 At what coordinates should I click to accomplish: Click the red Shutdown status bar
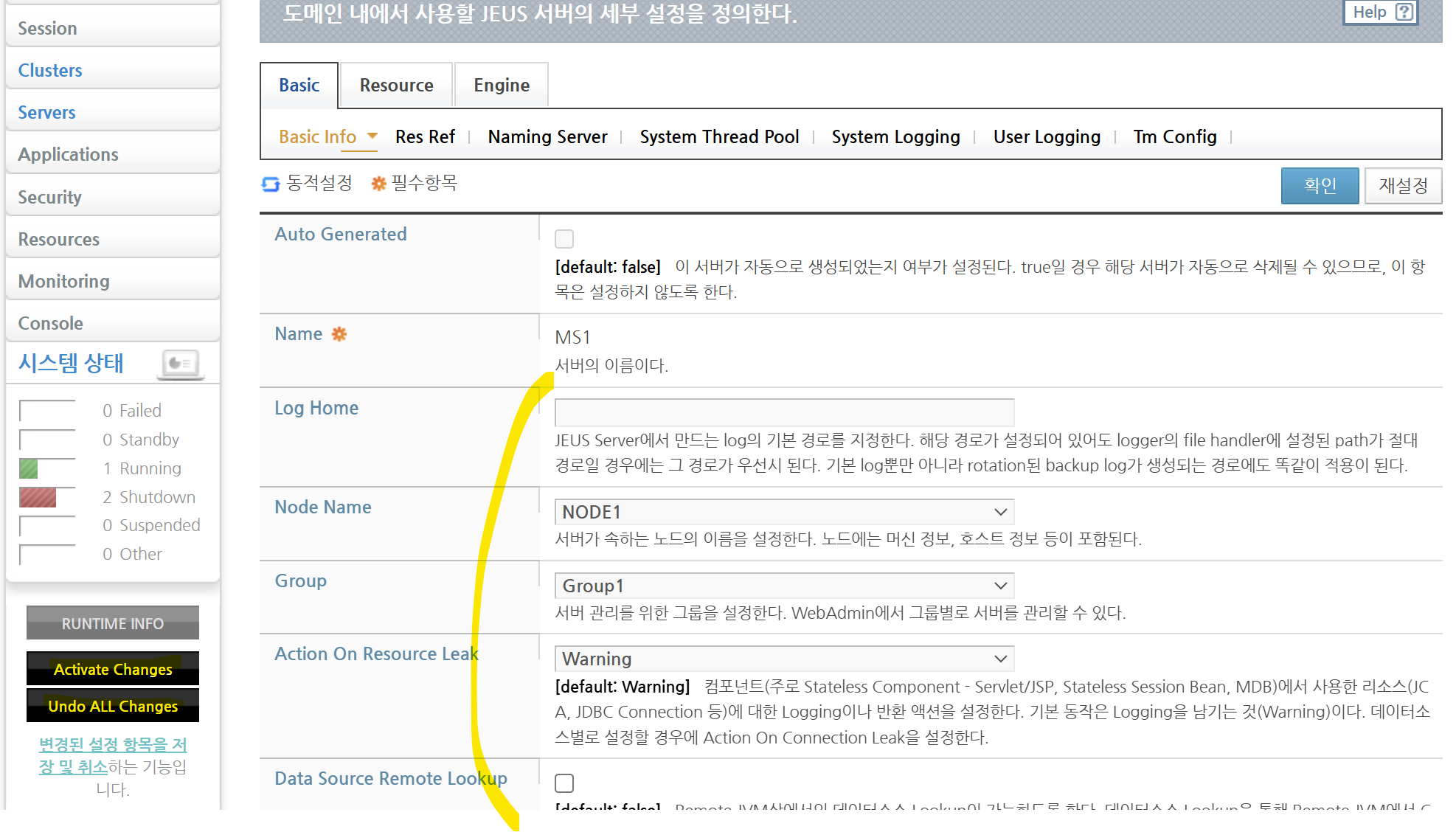pos(38,497)
